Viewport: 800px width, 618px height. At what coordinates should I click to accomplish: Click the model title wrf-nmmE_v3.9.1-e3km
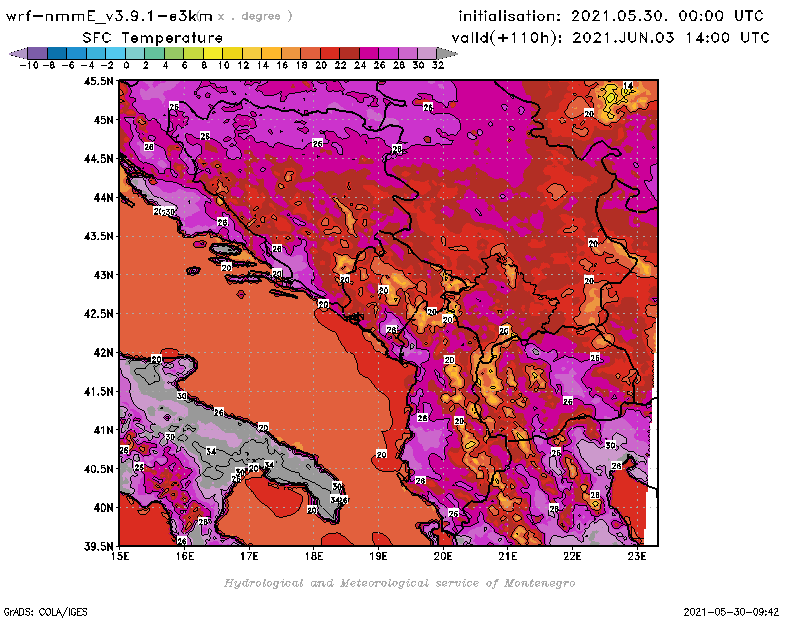point(109,16)
